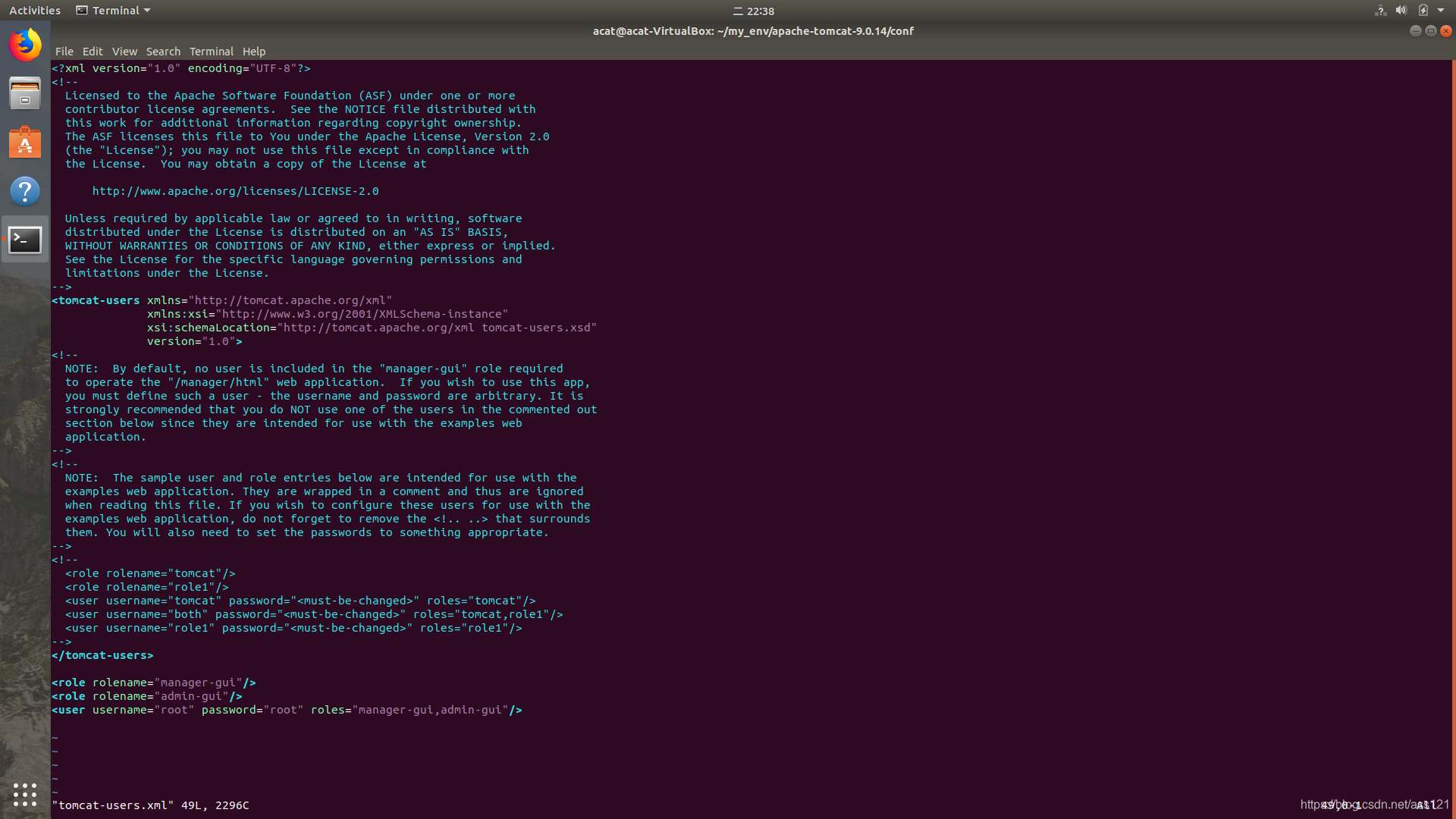
Task: Open the clock showing 22:38
Action: 754,11
